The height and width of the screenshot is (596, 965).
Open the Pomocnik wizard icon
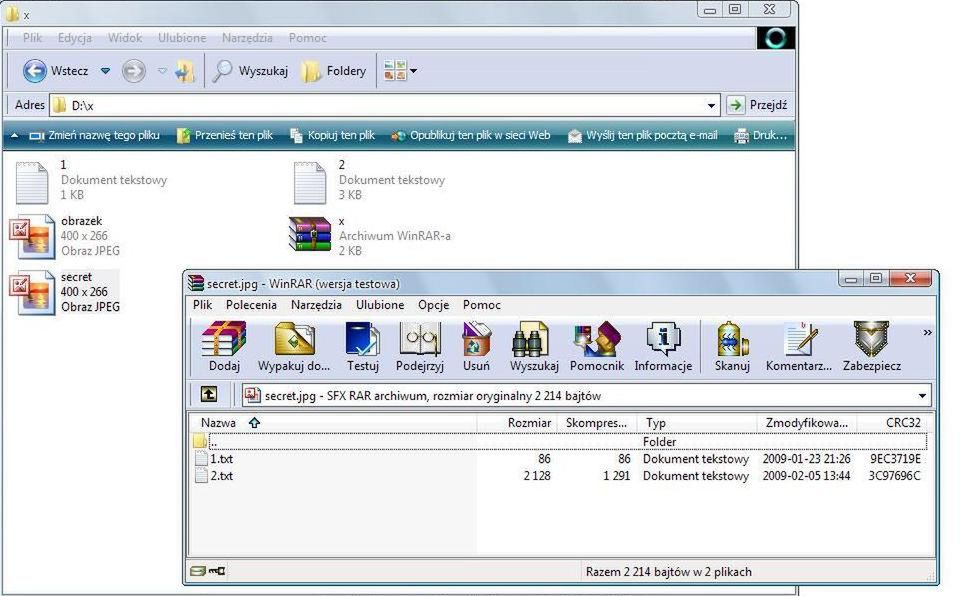pyautogui.click(x=596, y=346)
